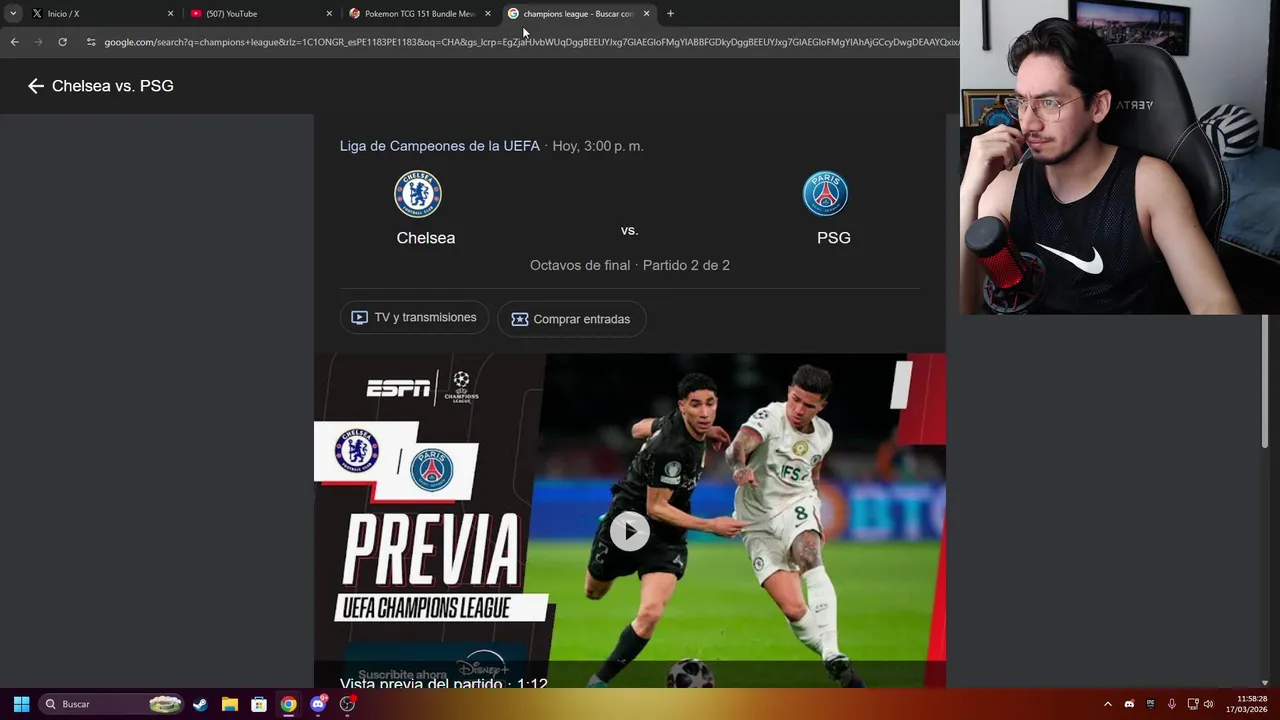Switch to the (507) YouTube tab
Viewport: 1280px width, 720px height.
258,14
